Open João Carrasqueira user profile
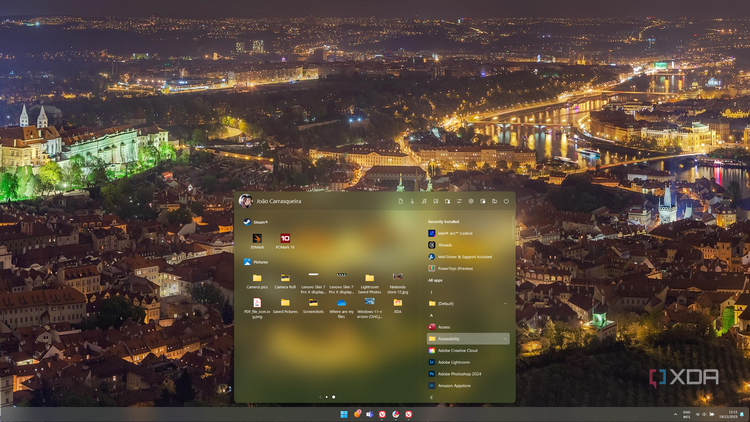The width and height of the screenshot is (750, 422). click(x=270, y=201)
